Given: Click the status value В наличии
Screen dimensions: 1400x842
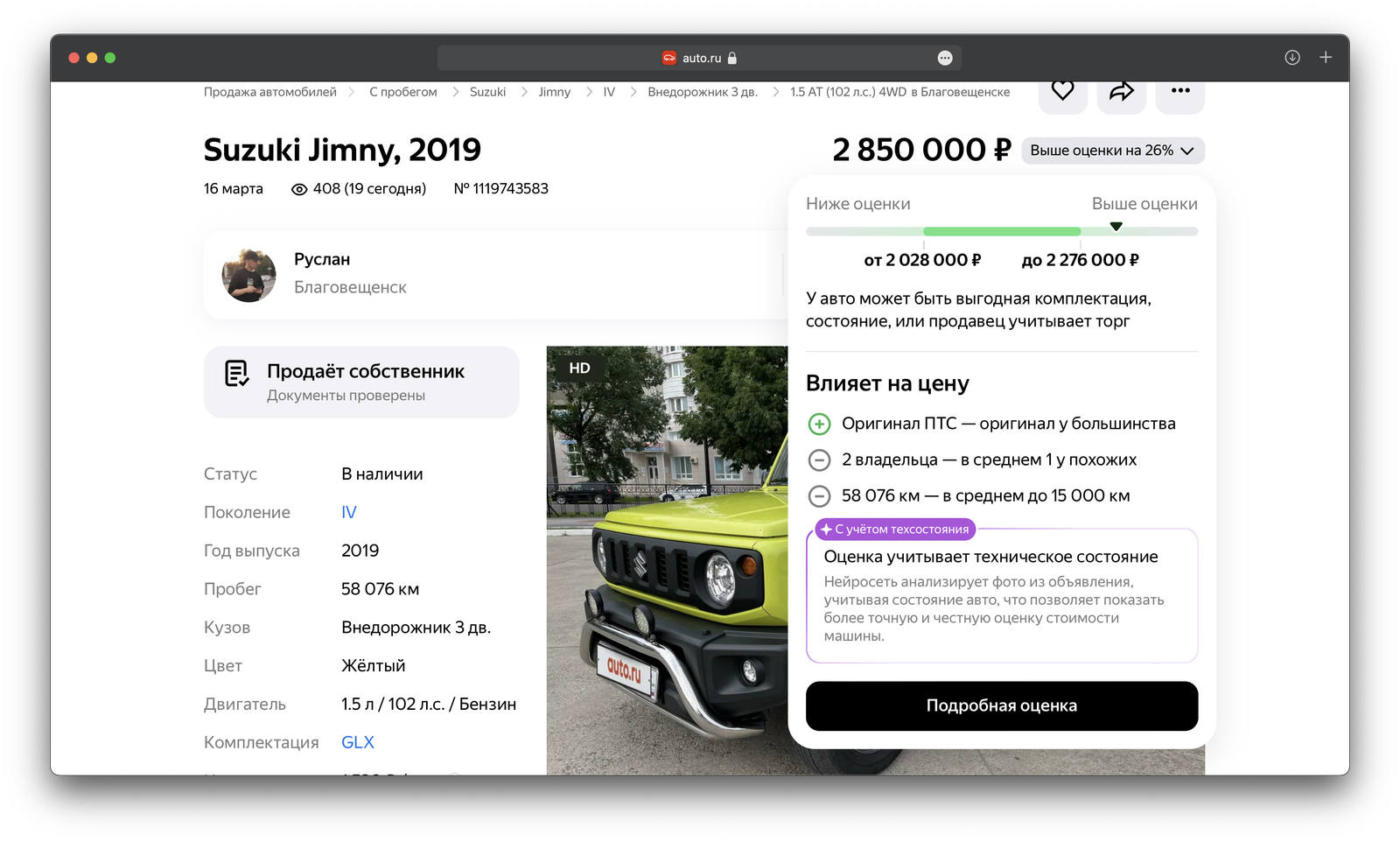Looking at the screenshot, I should tap(382, 474).
